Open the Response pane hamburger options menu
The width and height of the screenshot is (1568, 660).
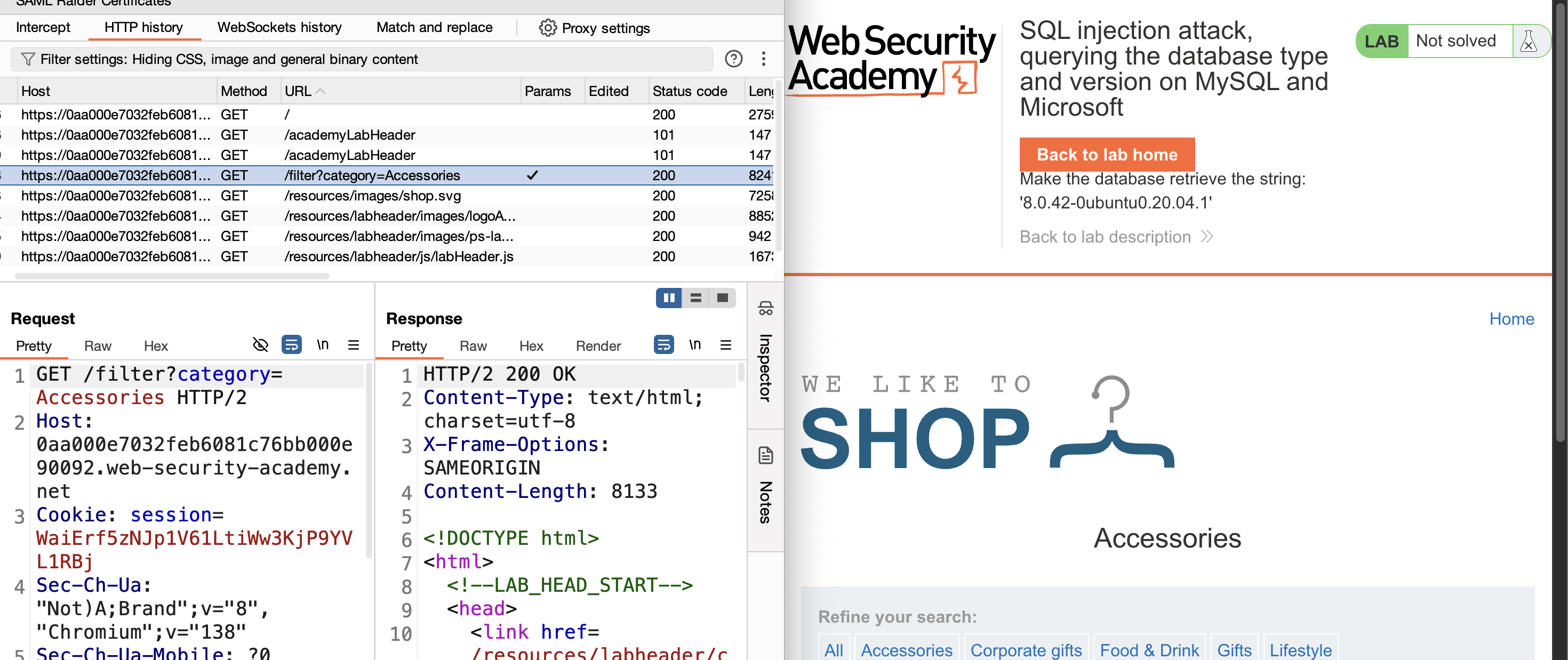pyautogui.click(x=725, y=345)
